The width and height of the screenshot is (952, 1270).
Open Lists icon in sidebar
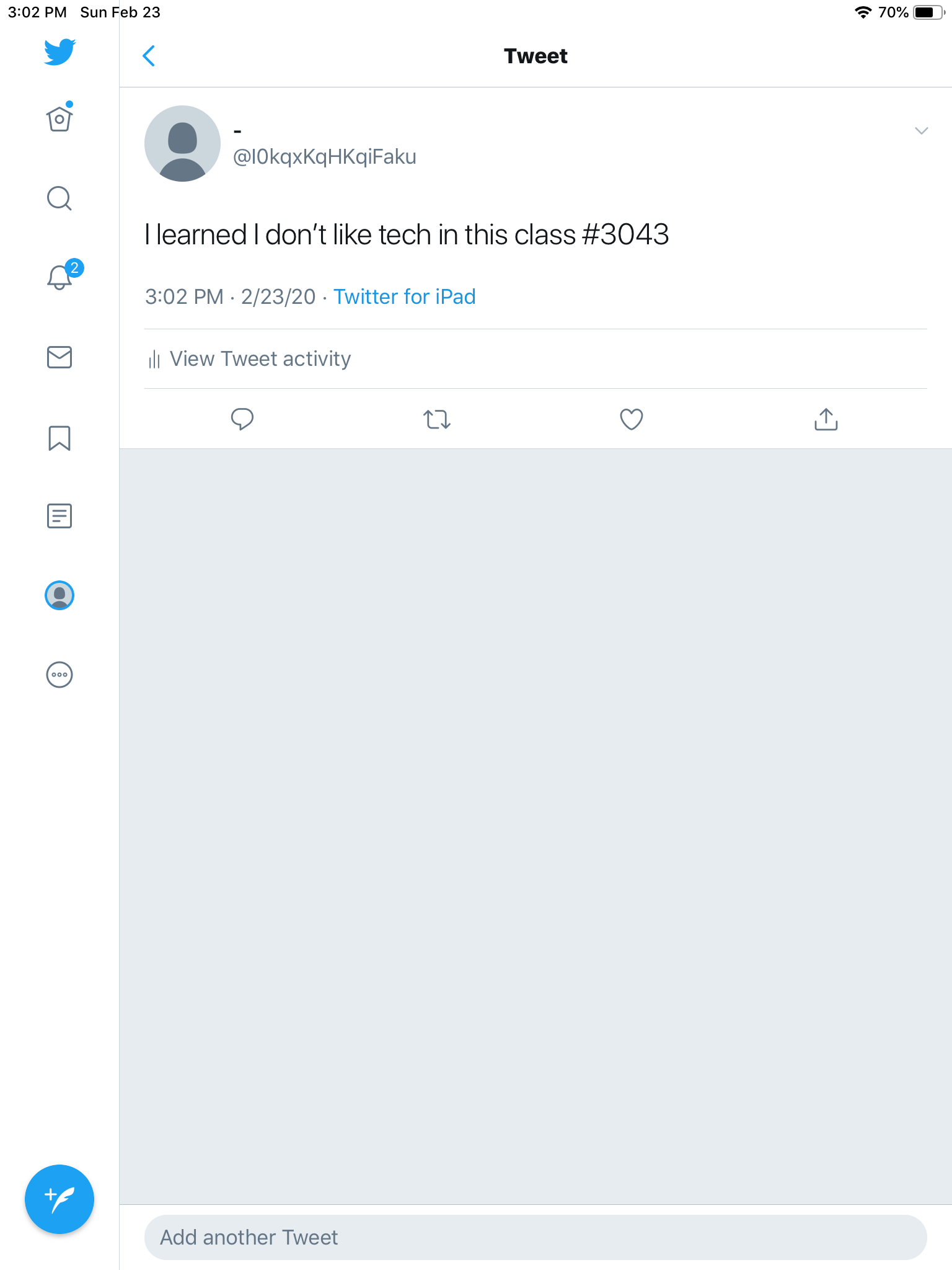pyautogui.click(x=59, y=516)
